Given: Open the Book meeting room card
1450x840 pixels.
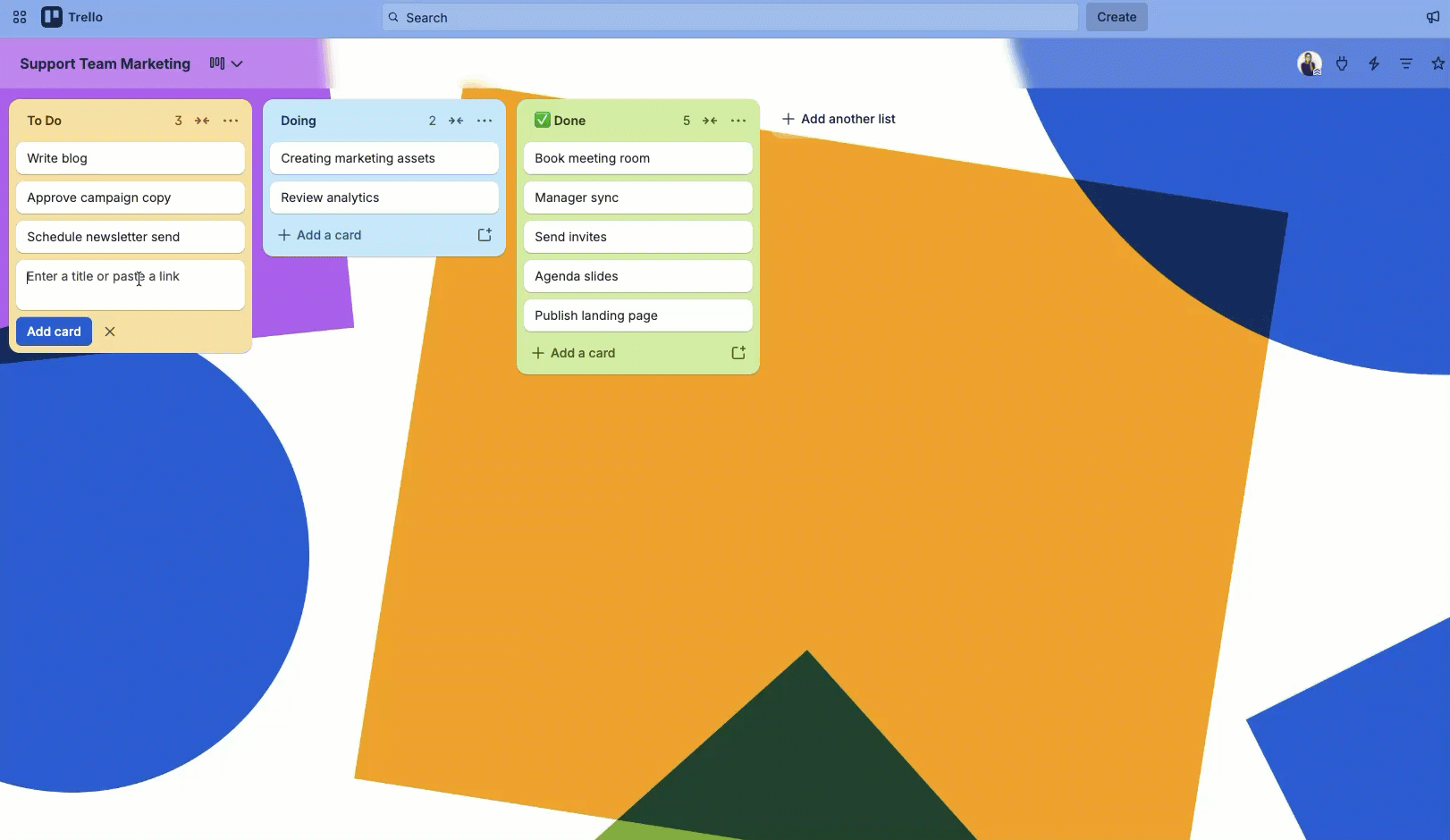Looking at the screenshot, I should (x=638, y=158).
